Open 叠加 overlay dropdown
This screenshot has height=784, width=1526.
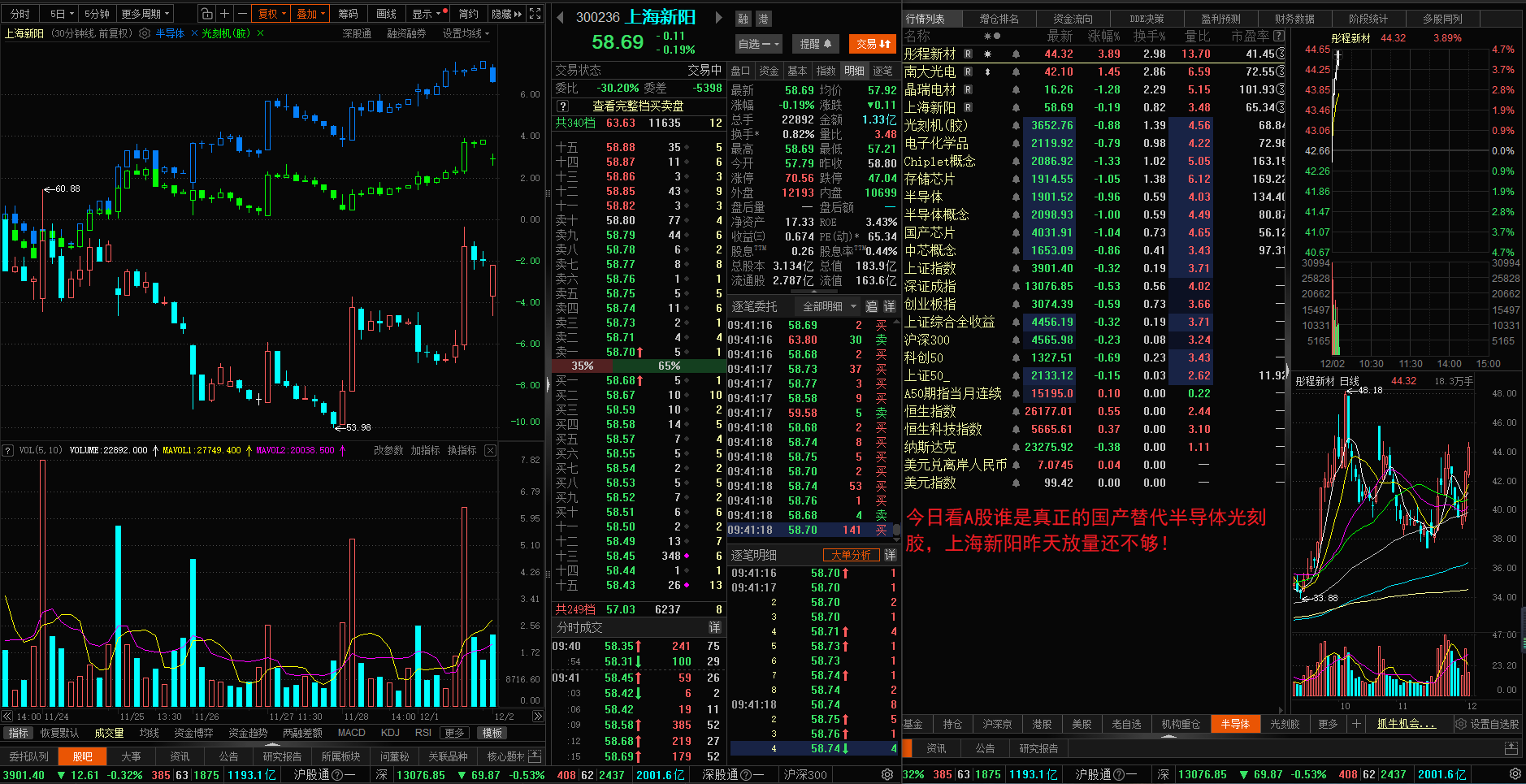(x=310, y=14)
